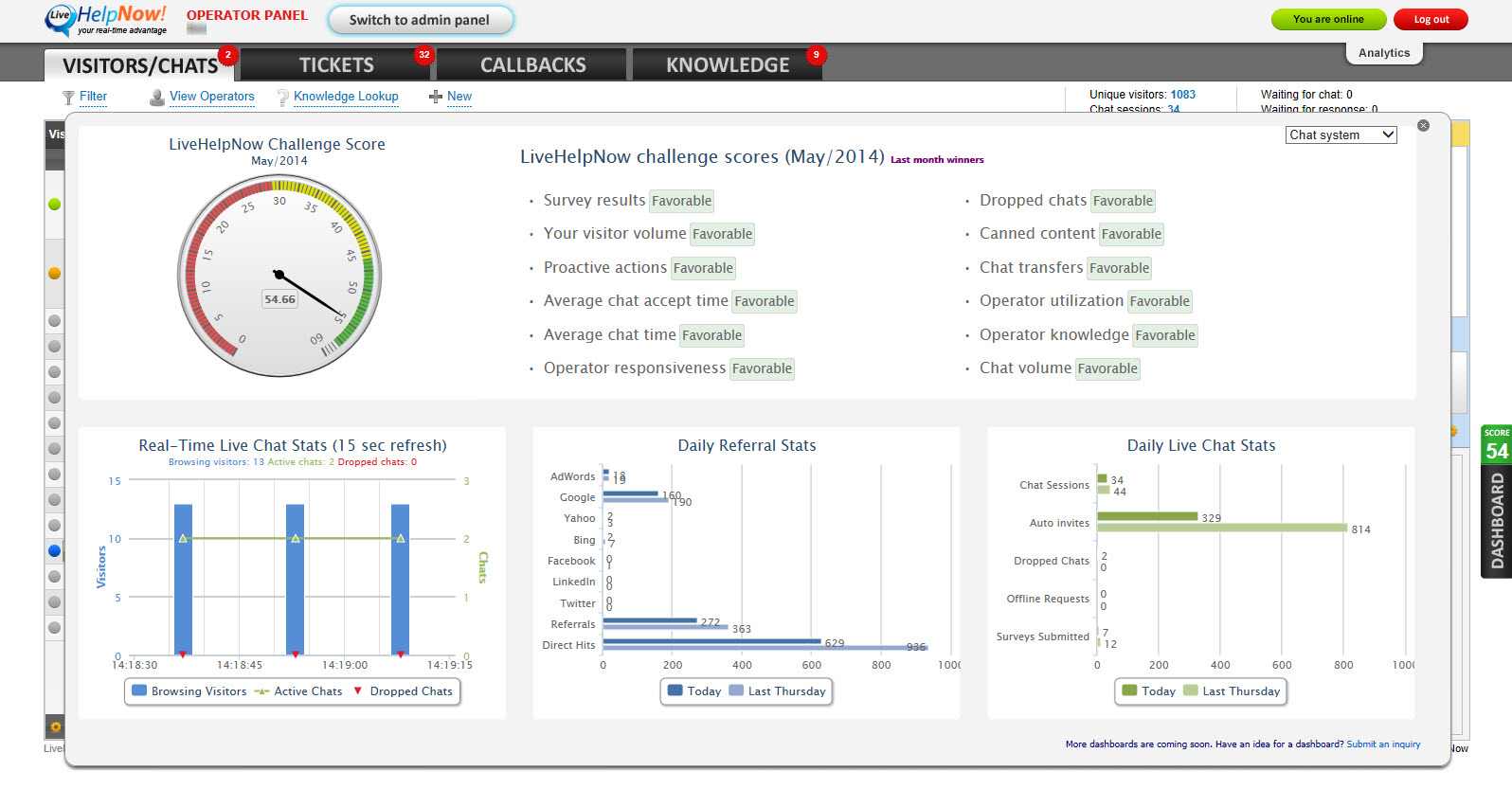The height and width of the screenshot is (789, 1512).
Task: Click the Operator utilization Favorable badge
Action: point(1160,301)
